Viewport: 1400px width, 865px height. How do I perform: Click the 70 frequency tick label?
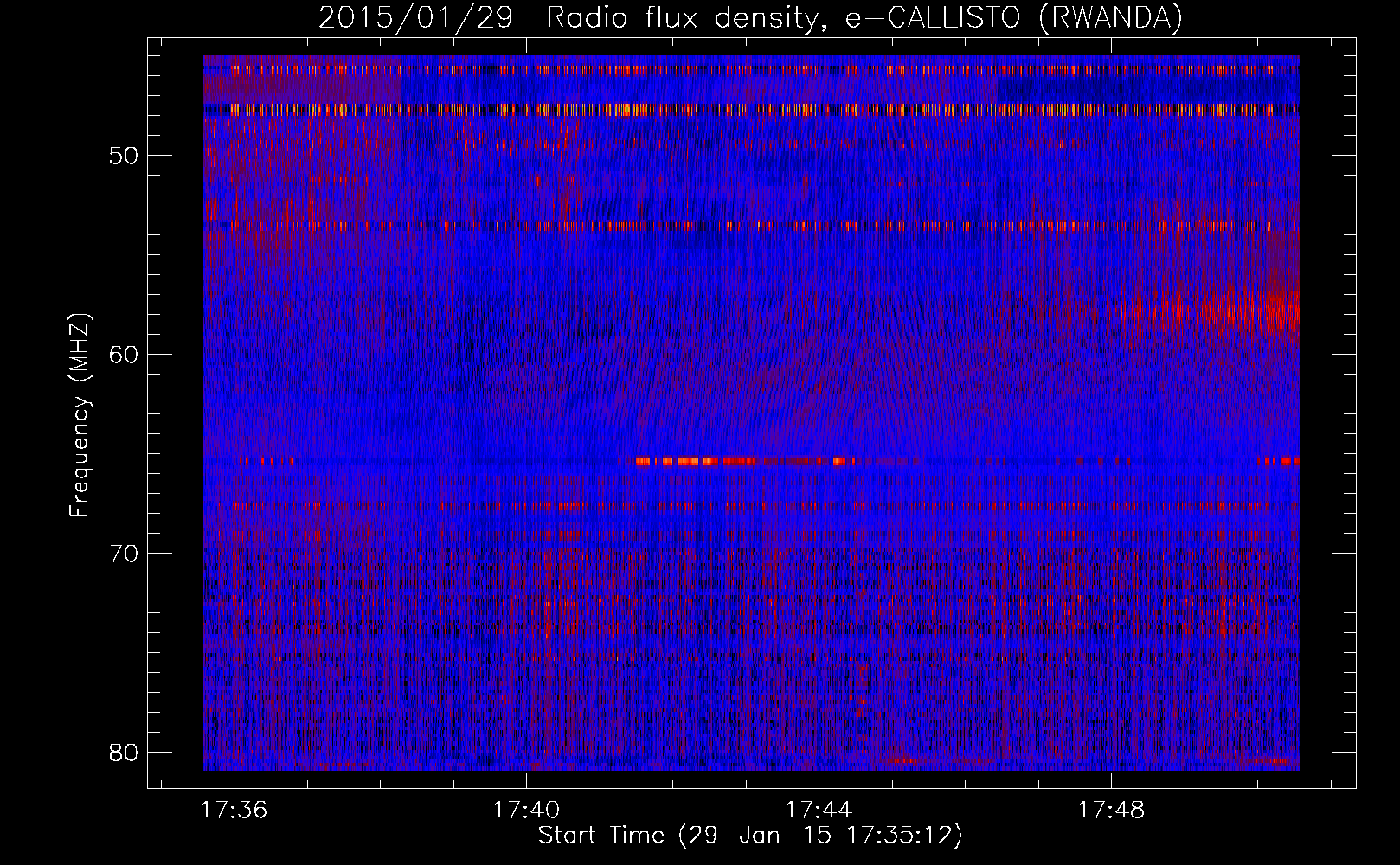(x=124, y=553)
